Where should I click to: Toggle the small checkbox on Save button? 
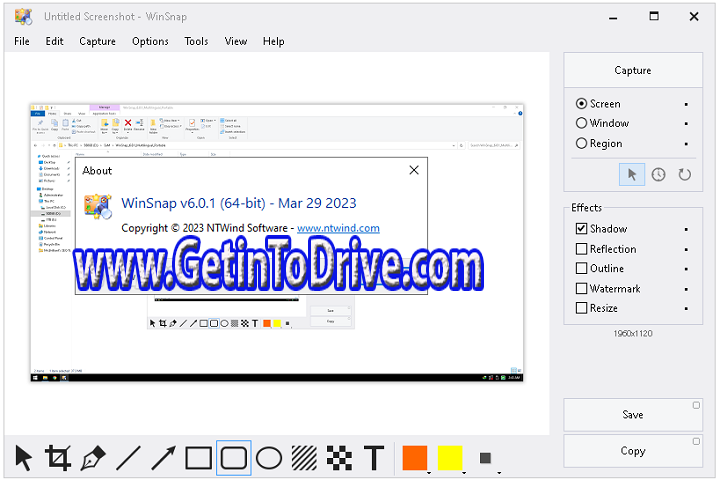(696, 405)
